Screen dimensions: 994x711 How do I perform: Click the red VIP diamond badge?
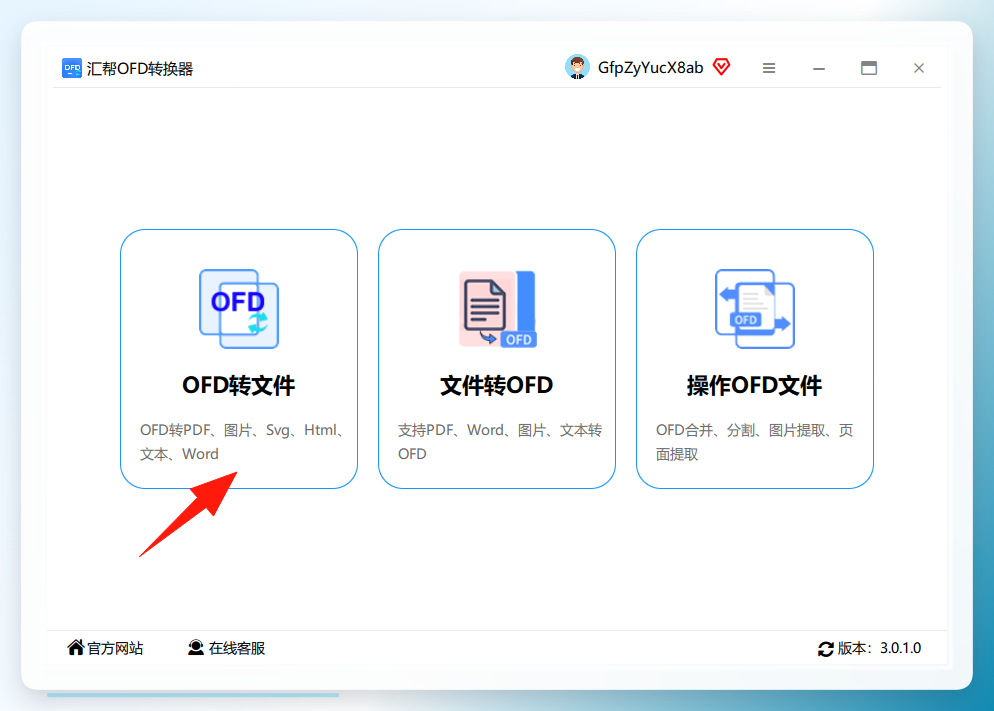point(721,67)
